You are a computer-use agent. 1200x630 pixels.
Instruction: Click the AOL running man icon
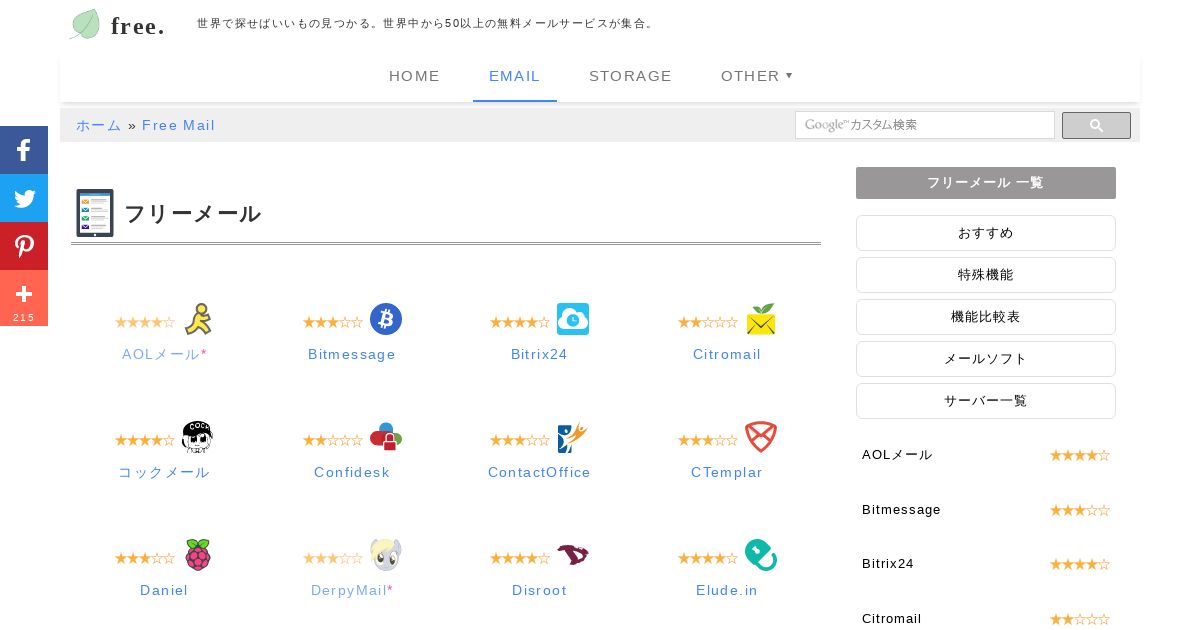(x=198, y=319)
